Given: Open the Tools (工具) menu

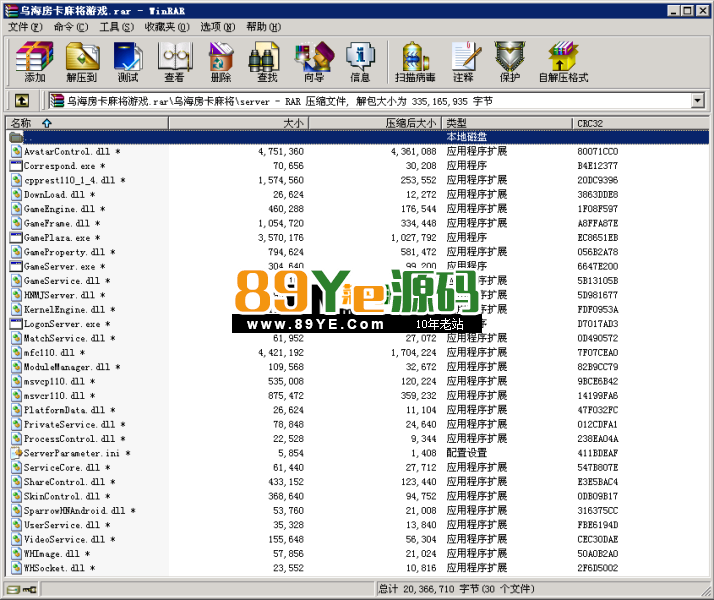Looking at the screenshot, I should pos(117,27).
